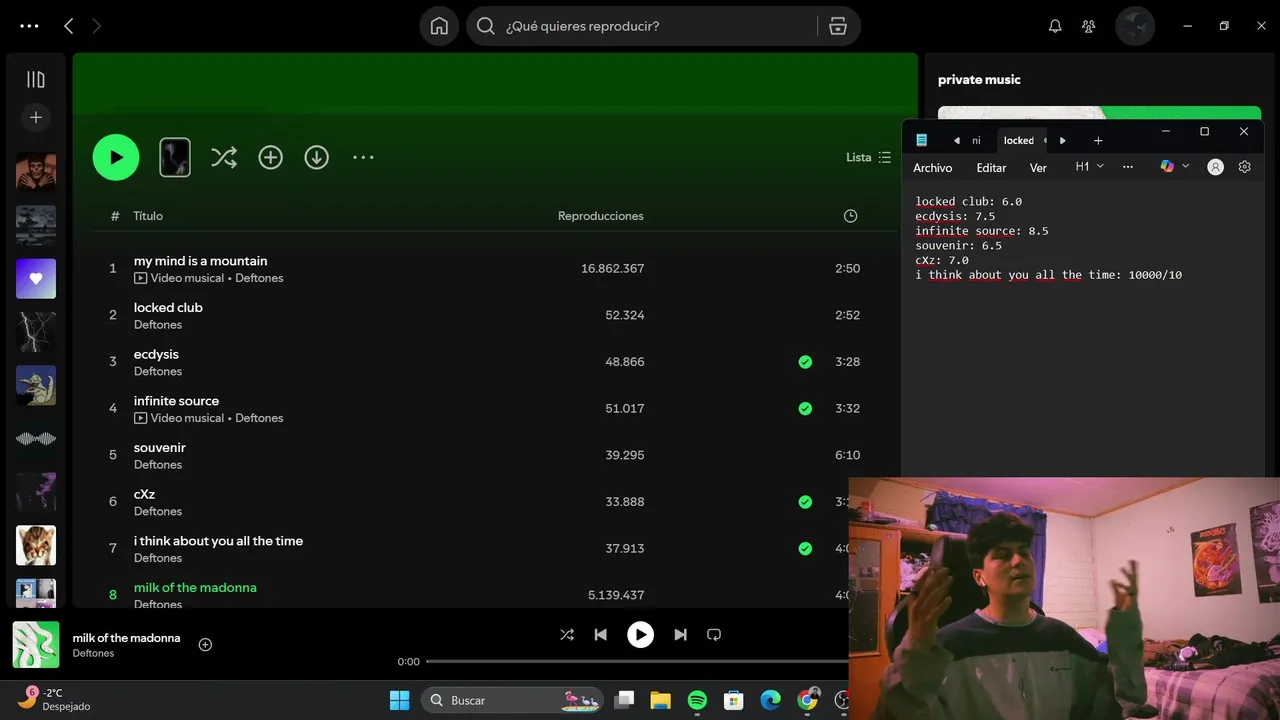Image resolution: width=1280 pixels, height=720 pixels.
Task: Expand Your Library sidebar icon
Action: [x=36, y=79]
